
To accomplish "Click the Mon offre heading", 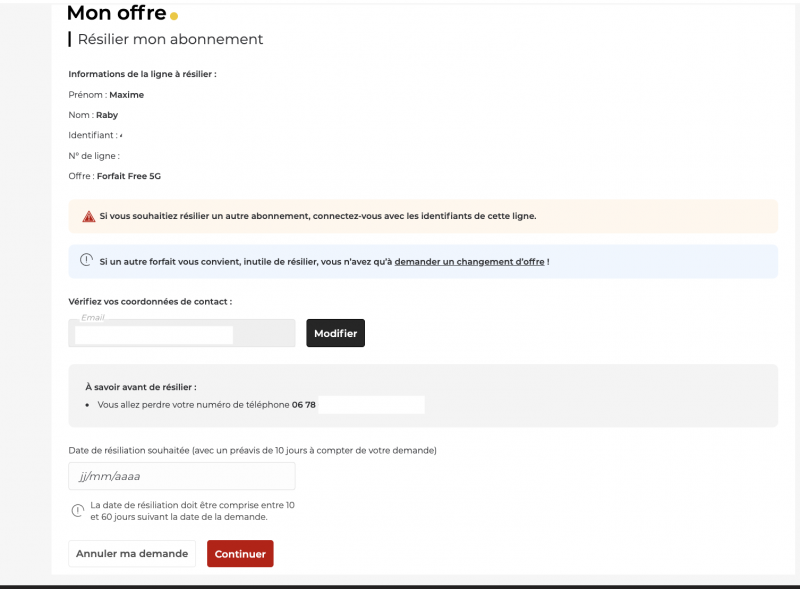I will (116, 13).
